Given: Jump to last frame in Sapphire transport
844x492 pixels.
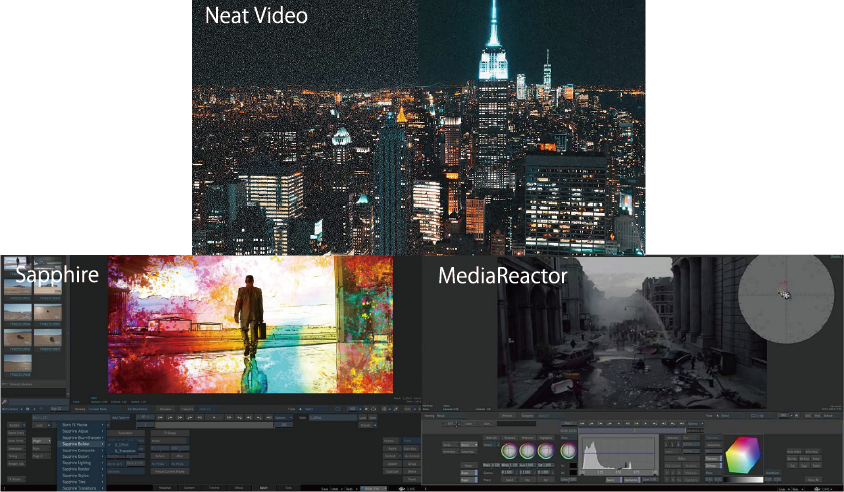Looking at the screenshot, I should pos(268,418).
